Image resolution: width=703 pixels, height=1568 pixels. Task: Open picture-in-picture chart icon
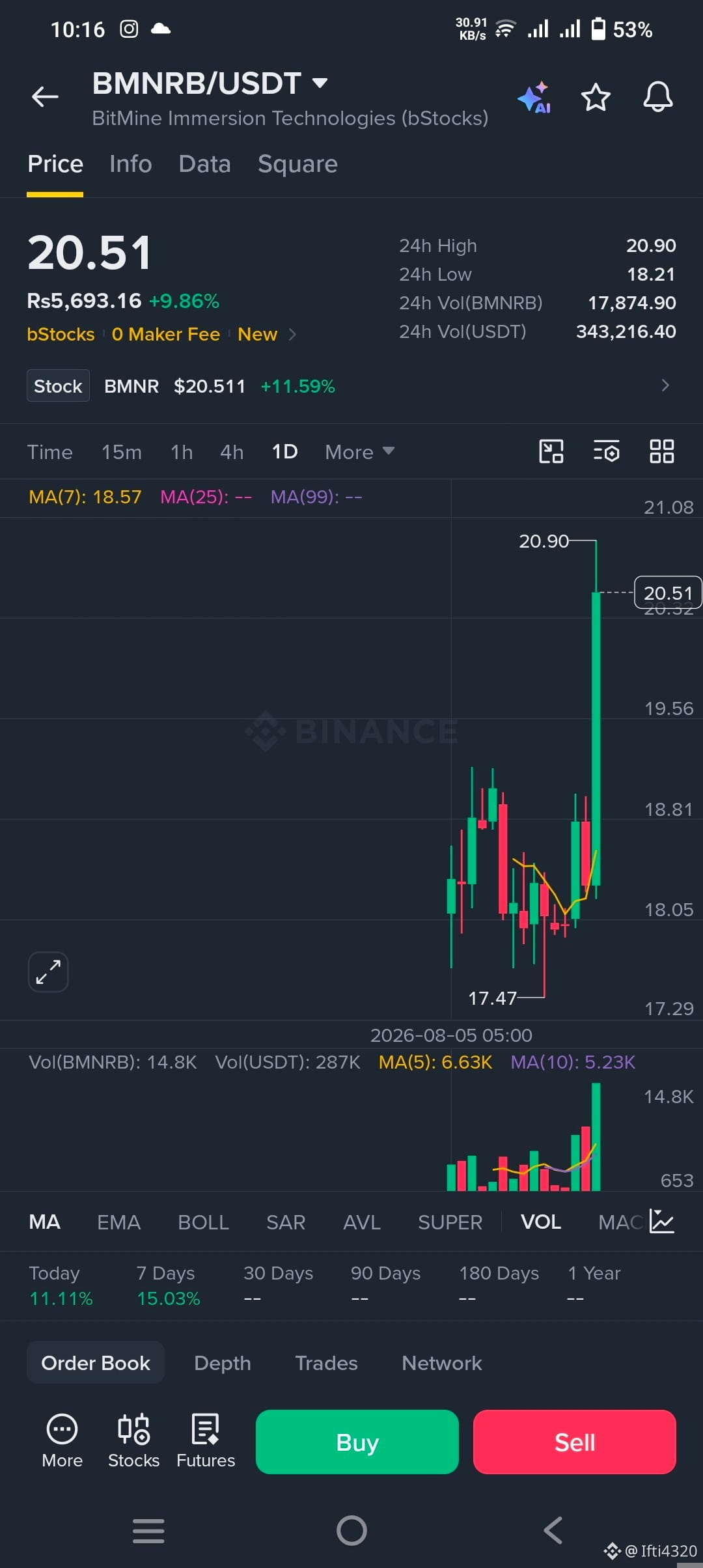(x=551, y=451)
